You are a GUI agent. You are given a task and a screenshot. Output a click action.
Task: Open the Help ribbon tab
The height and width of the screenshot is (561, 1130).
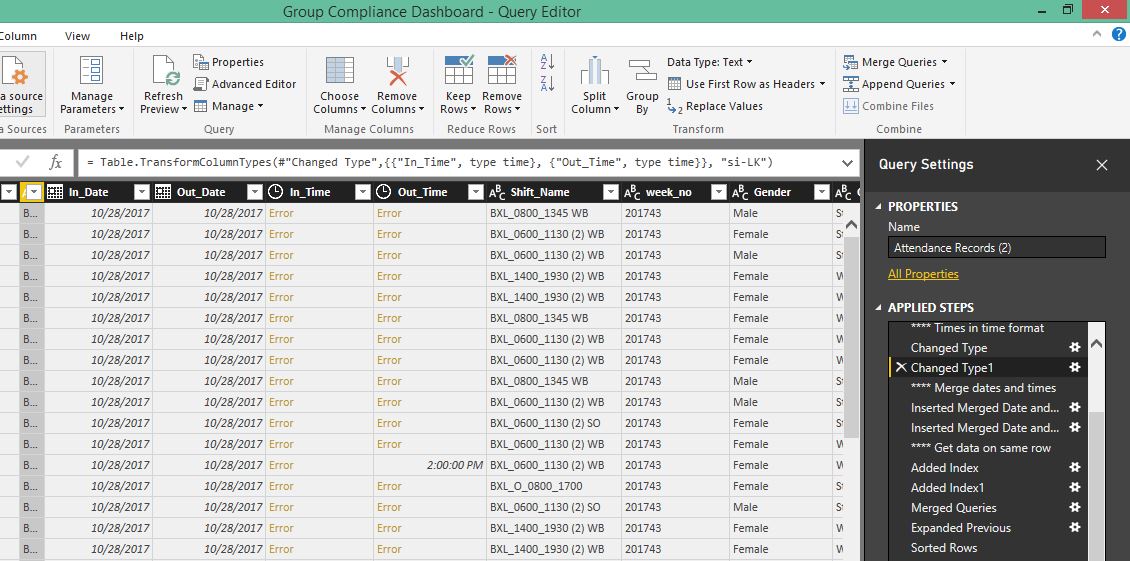[x=131, y=36]
